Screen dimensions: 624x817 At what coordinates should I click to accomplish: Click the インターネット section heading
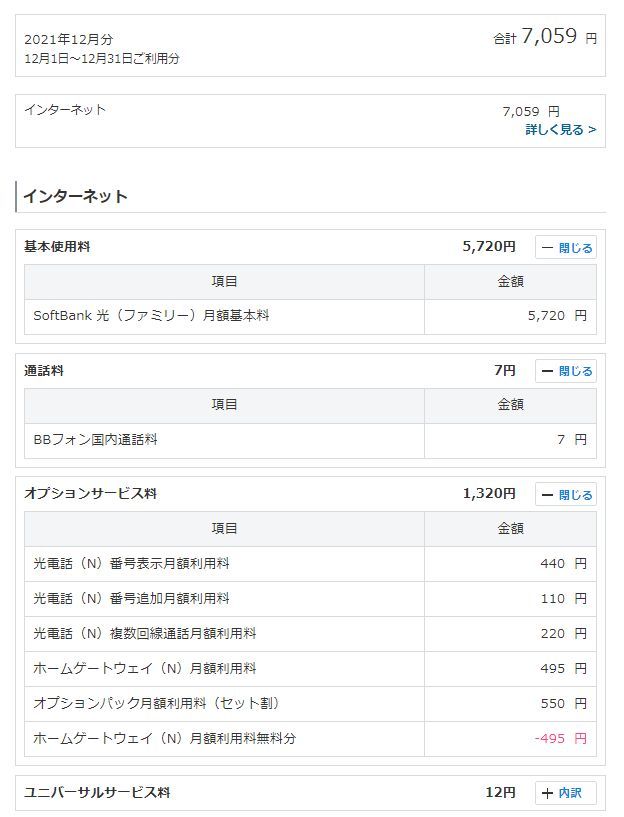(x=76, y=196)
